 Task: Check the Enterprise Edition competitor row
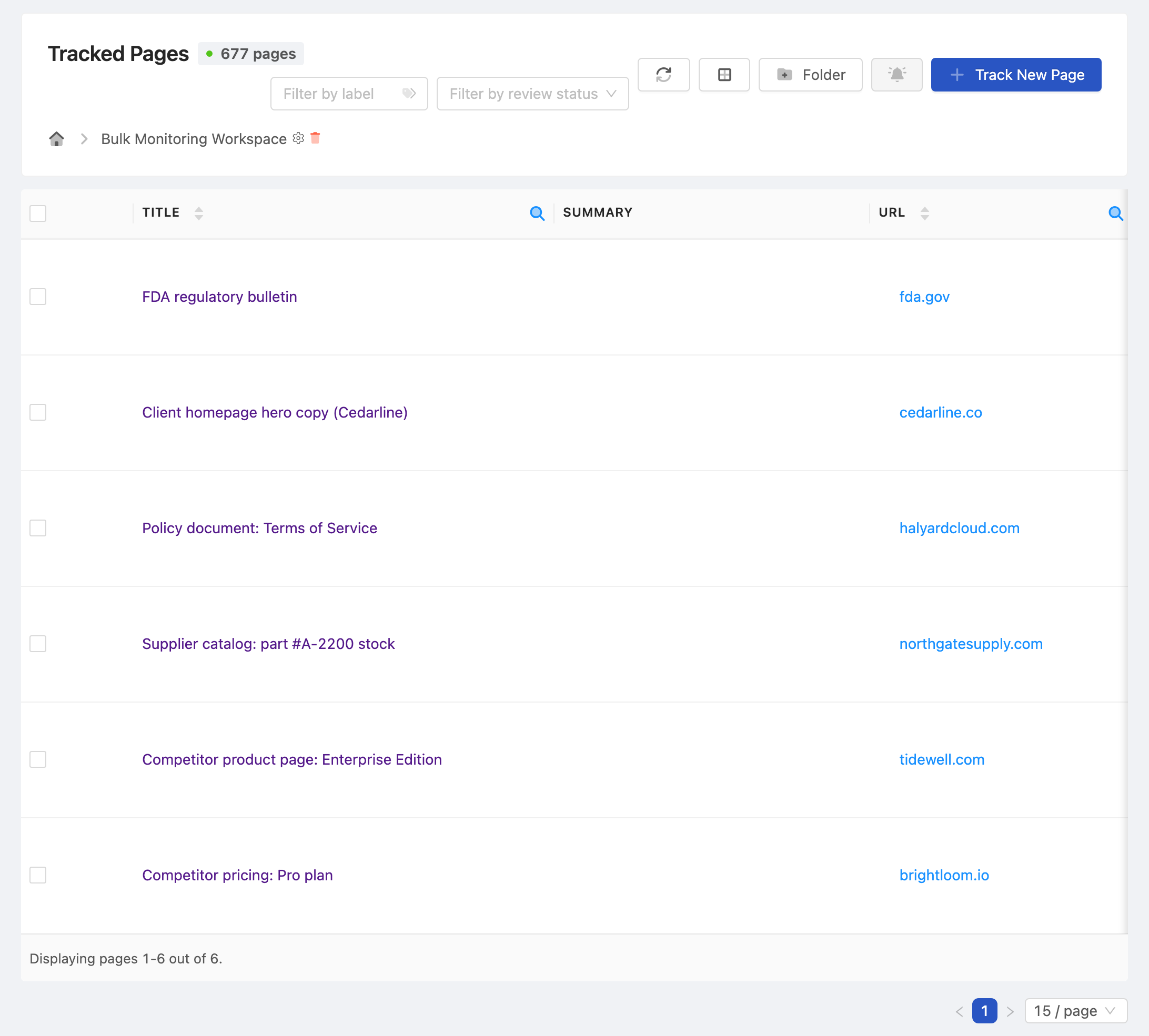37,759
